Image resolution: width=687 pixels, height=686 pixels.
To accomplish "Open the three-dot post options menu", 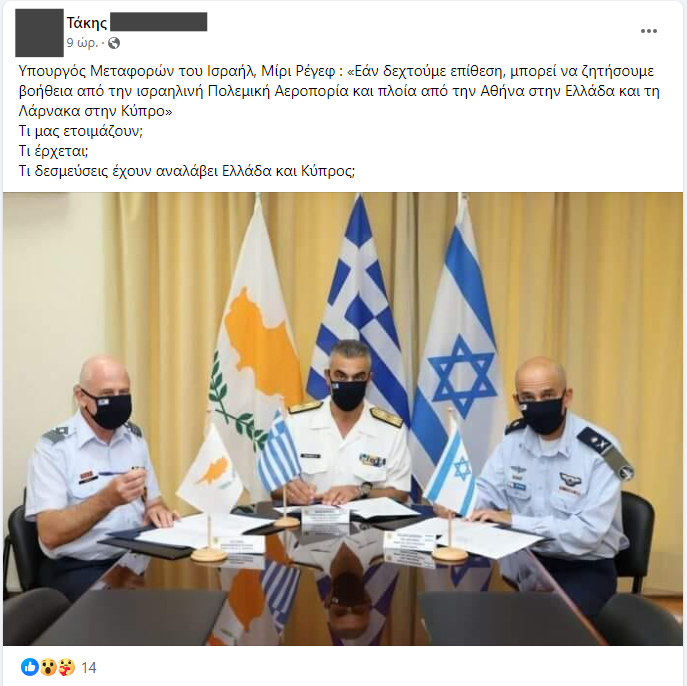I will 648,31.
